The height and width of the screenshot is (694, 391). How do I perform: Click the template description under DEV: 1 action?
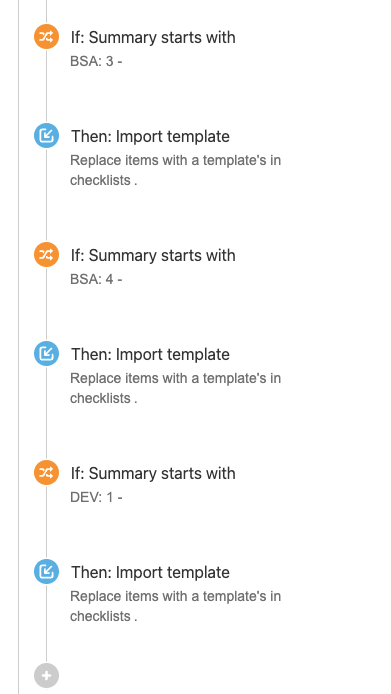(x=175, y=606)
